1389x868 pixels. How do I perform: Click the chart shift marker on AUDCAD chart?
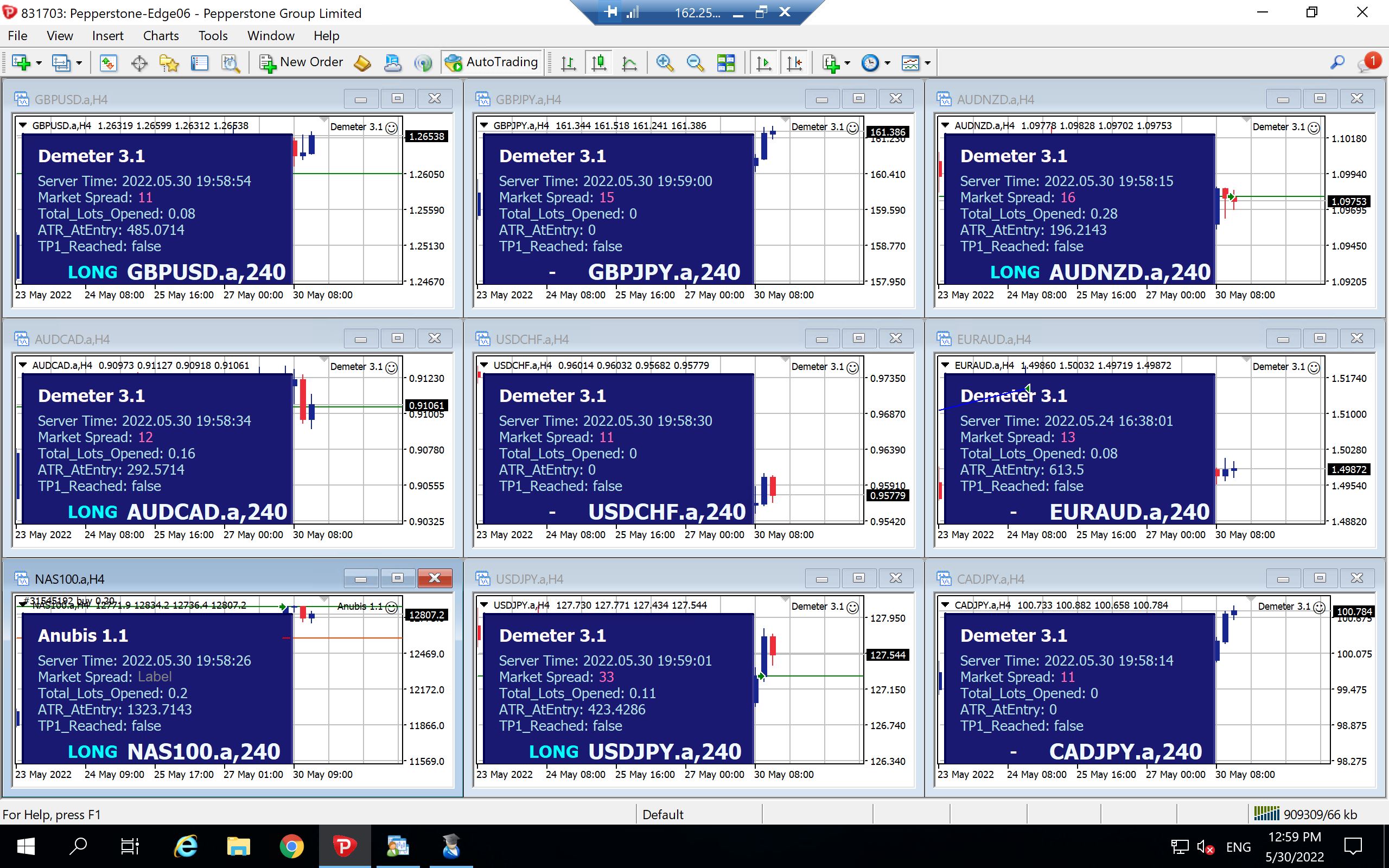[324, 359]
